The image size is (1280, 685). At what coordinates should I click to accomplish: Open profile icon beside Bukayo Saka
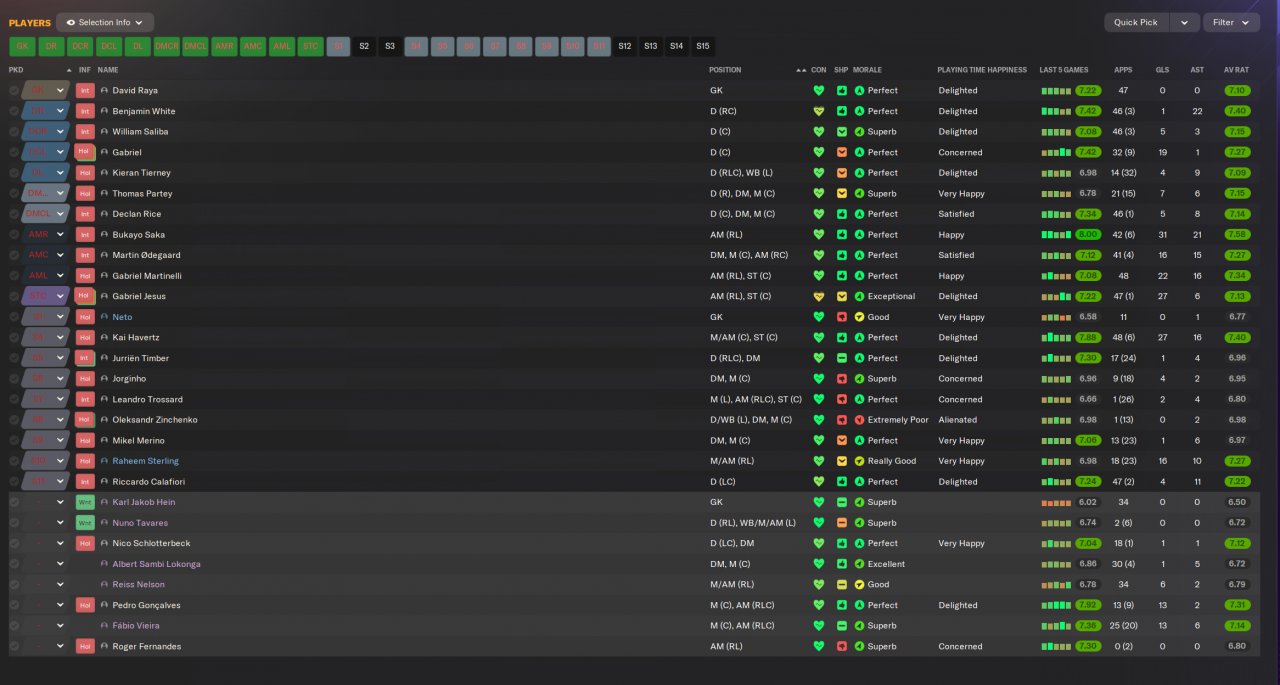[x=104, y=235]
